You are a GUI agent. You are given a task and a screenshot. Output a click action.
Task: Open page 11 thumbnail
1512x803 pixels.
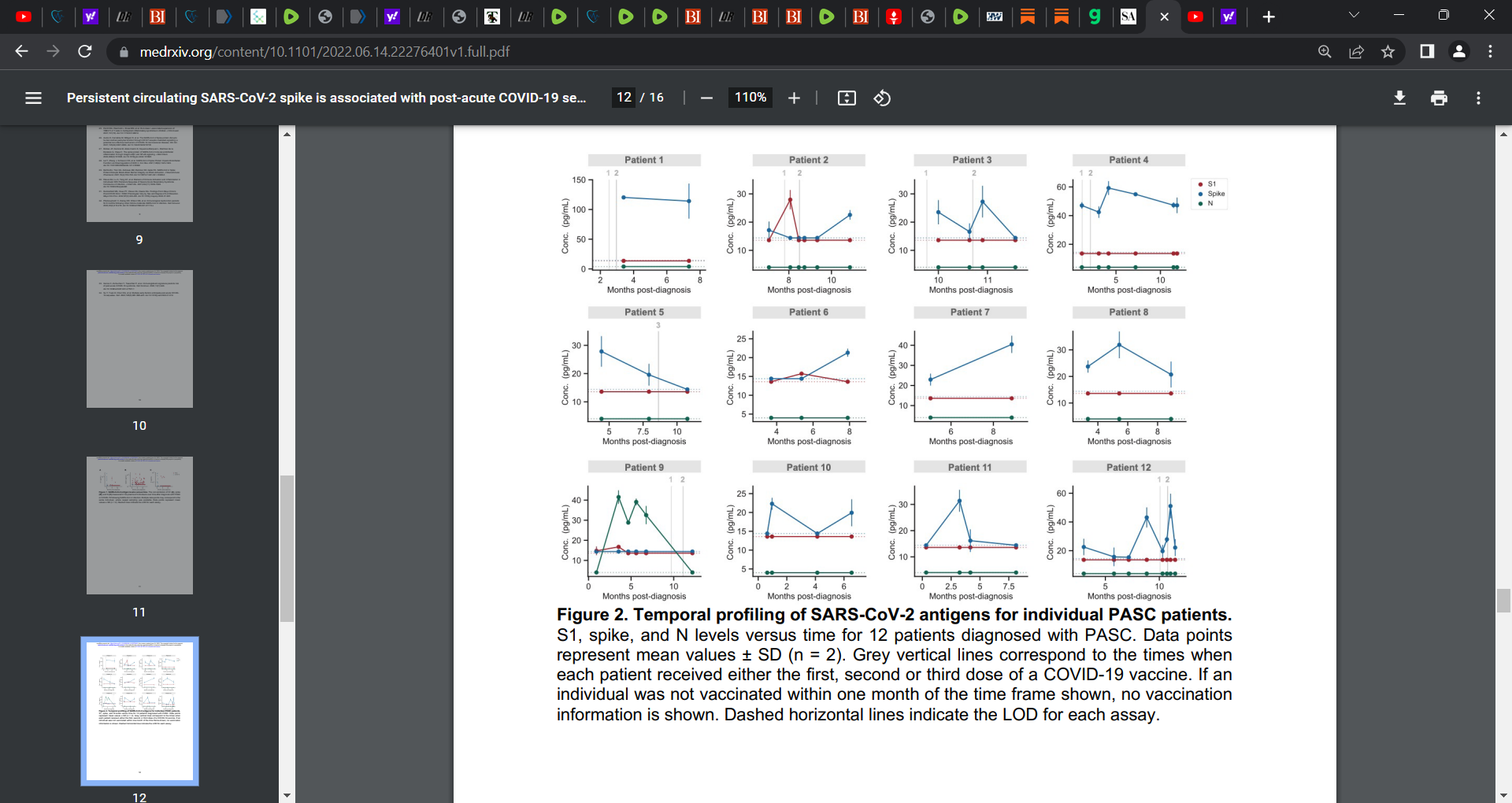(139, 525)
